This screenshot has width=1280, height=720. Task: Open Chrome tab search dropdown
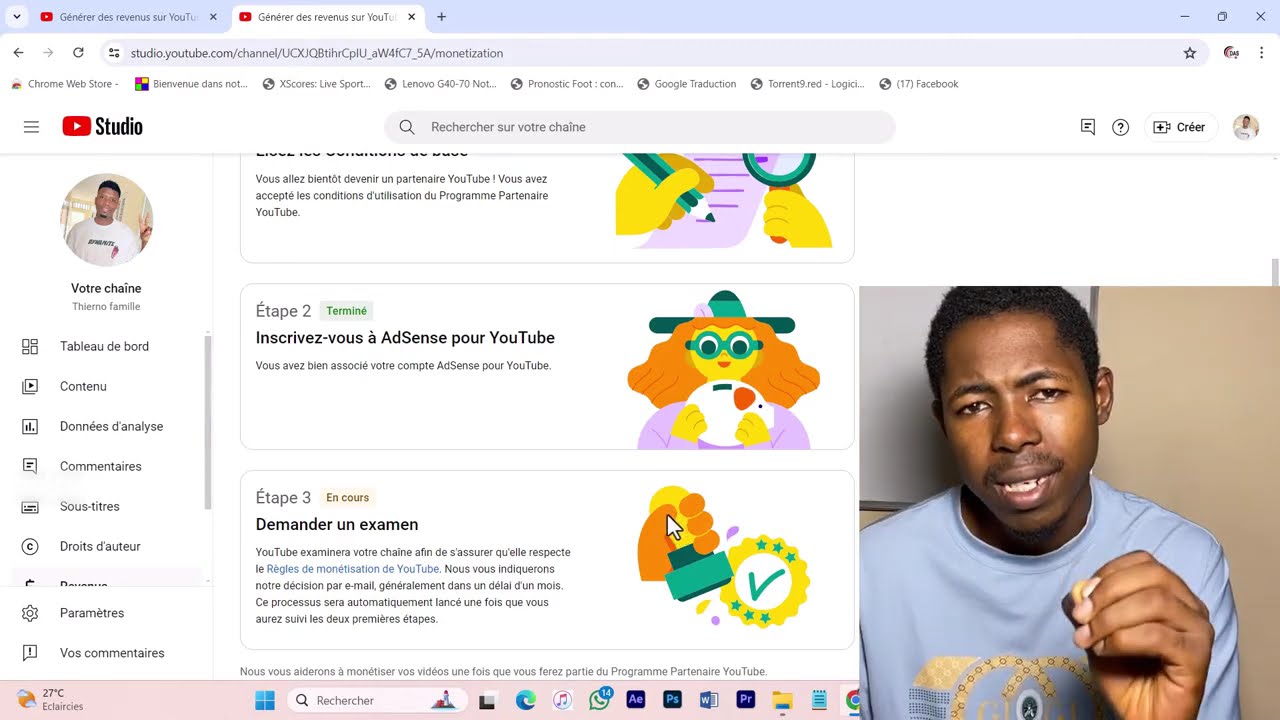tap(16, 17)
